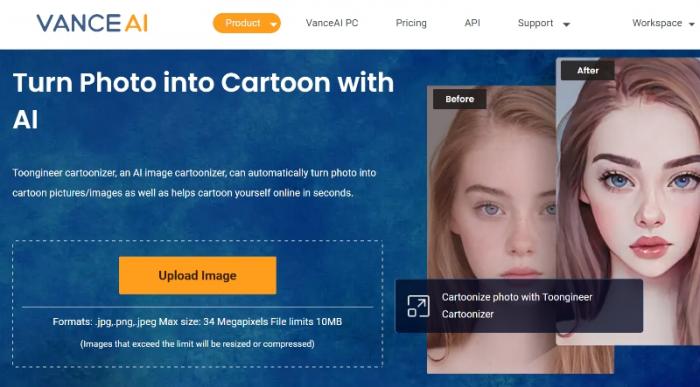Click the expand icon beside Cartoonize photo caption

(418, 306)
